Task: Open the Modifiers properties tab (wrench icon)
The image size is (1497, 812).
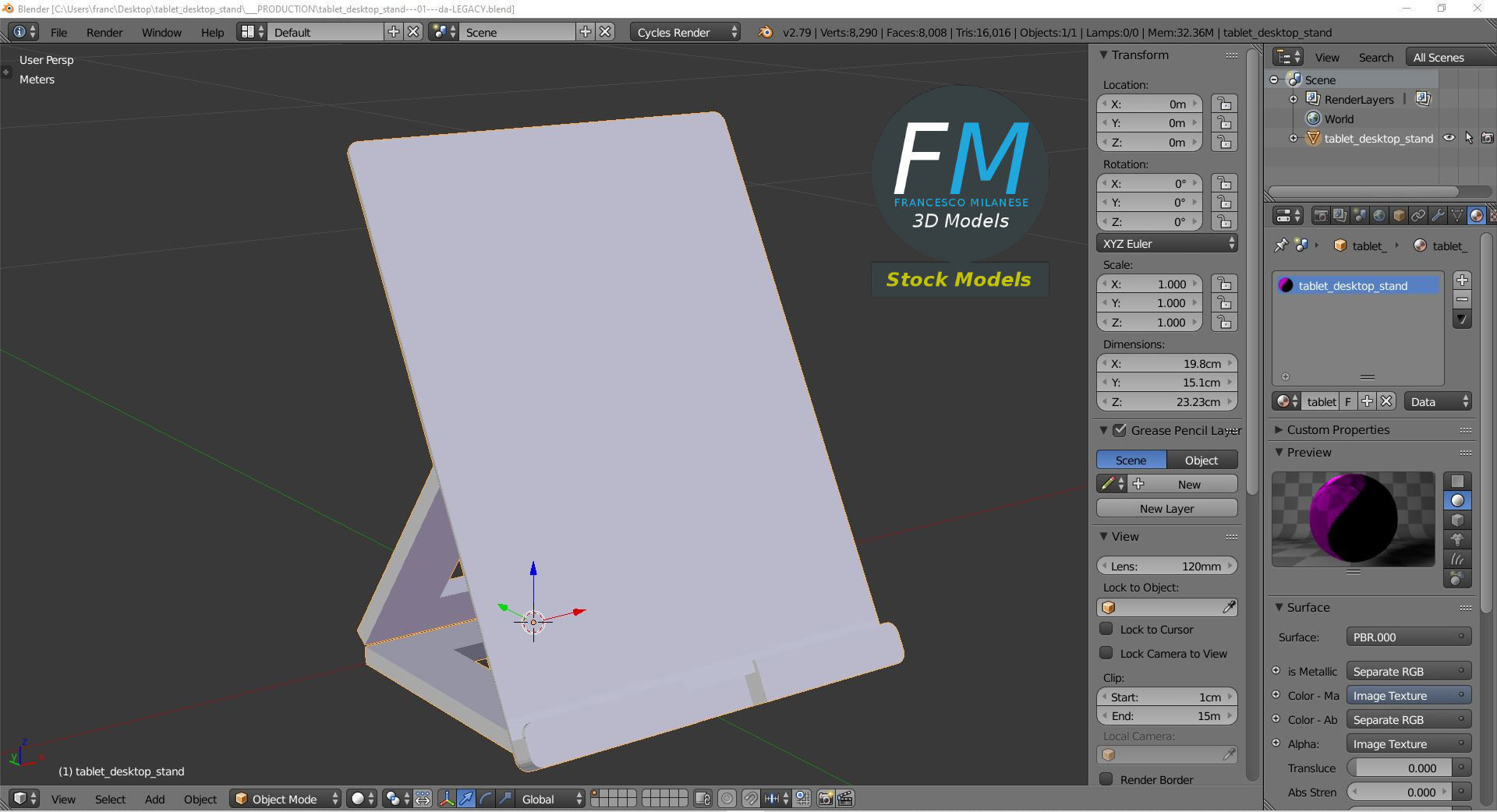Action: 1437,216
